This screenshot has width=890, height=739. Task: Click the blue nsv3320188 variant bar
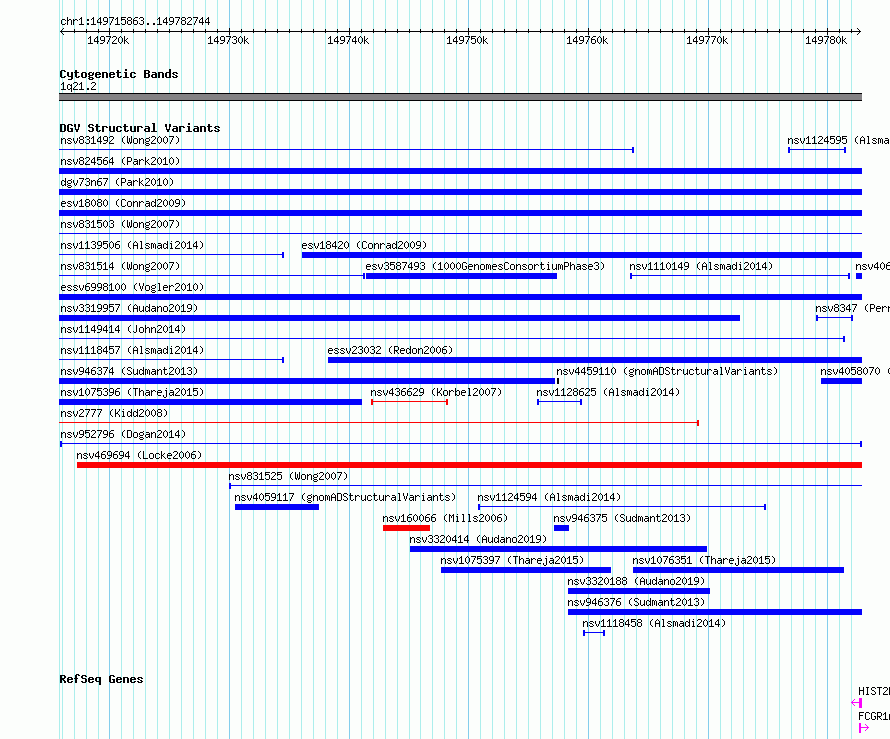pyautogui.click(x=639, y=591)
